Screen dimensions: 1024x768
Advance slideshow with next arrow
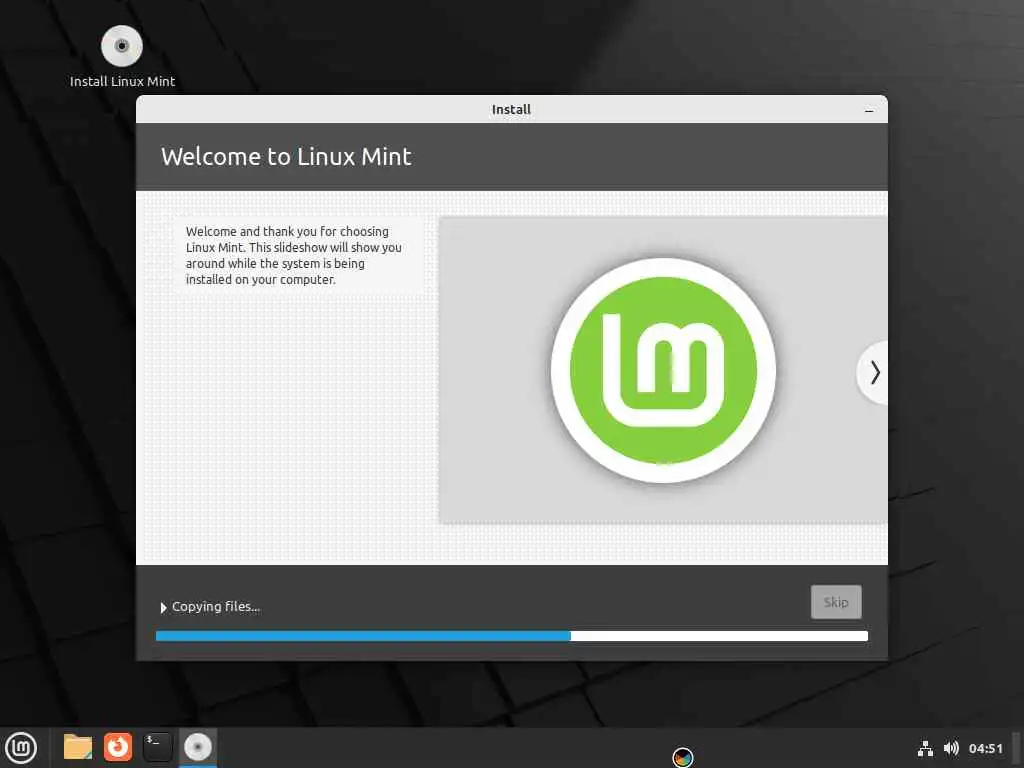[x=874, y=373]
